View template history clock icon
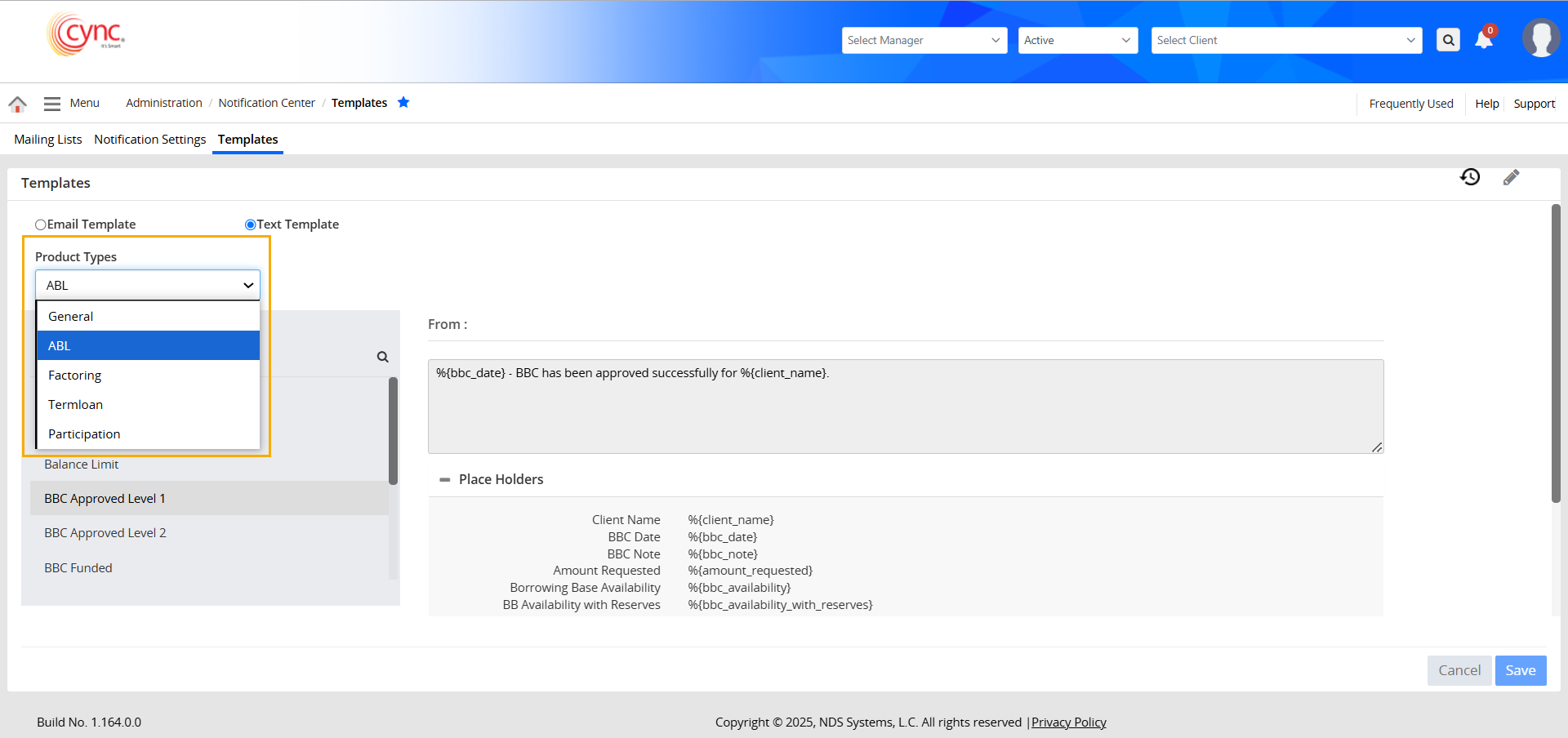1568x738 pixels. click(1470, 177)
